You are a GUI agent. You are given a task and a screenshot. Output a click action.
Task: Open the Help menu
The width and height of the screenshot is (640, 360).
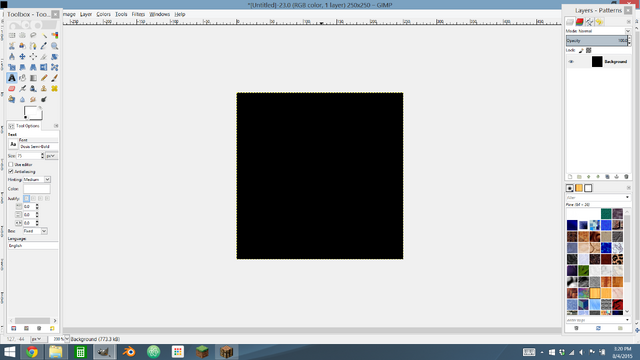point(180,14)
